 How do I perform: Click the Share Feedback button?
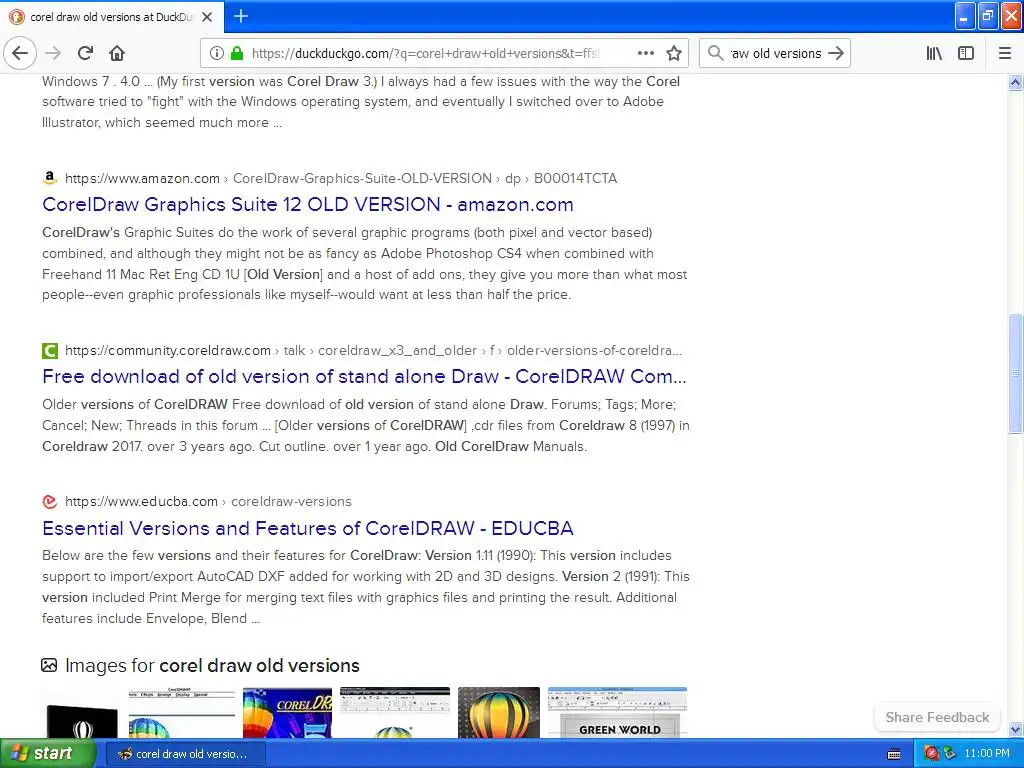click(937, 717)
